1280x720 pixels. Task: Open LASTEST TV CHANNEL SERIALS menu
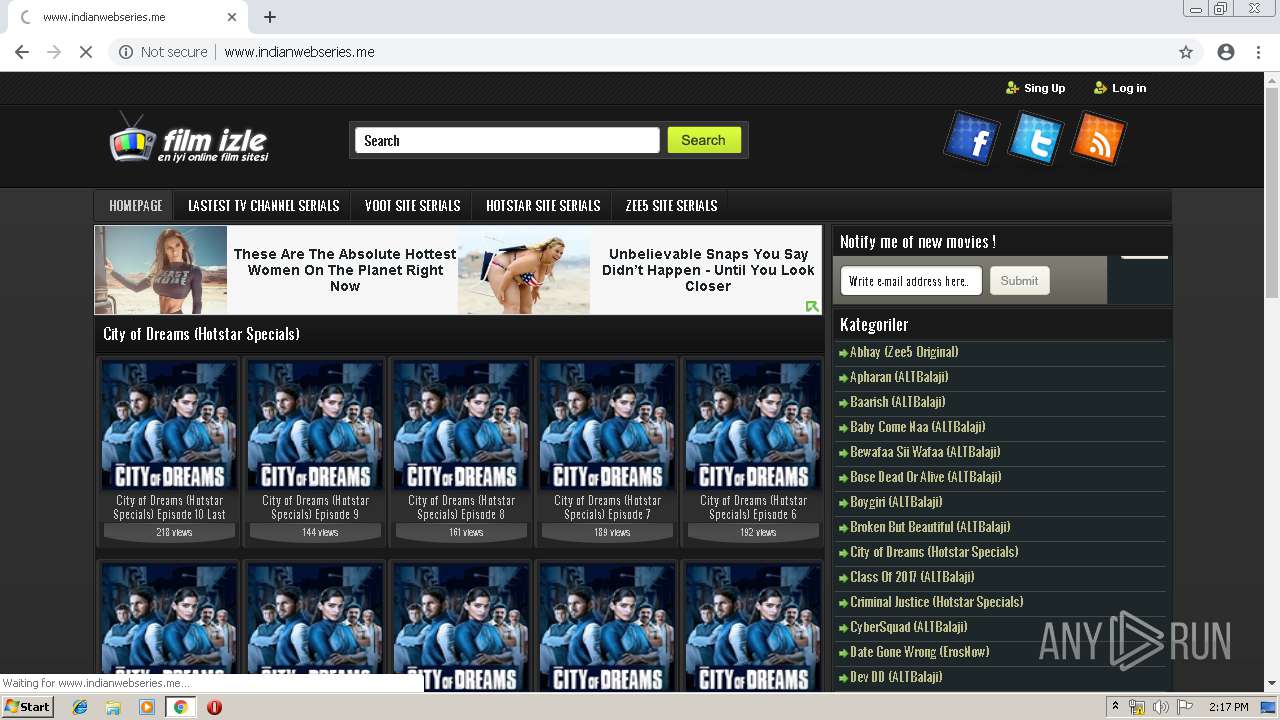264,205
